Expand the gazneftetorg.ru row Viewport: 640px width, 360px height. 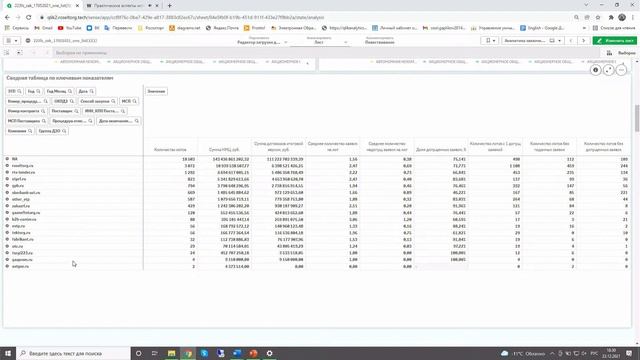[x=7, y=213]
